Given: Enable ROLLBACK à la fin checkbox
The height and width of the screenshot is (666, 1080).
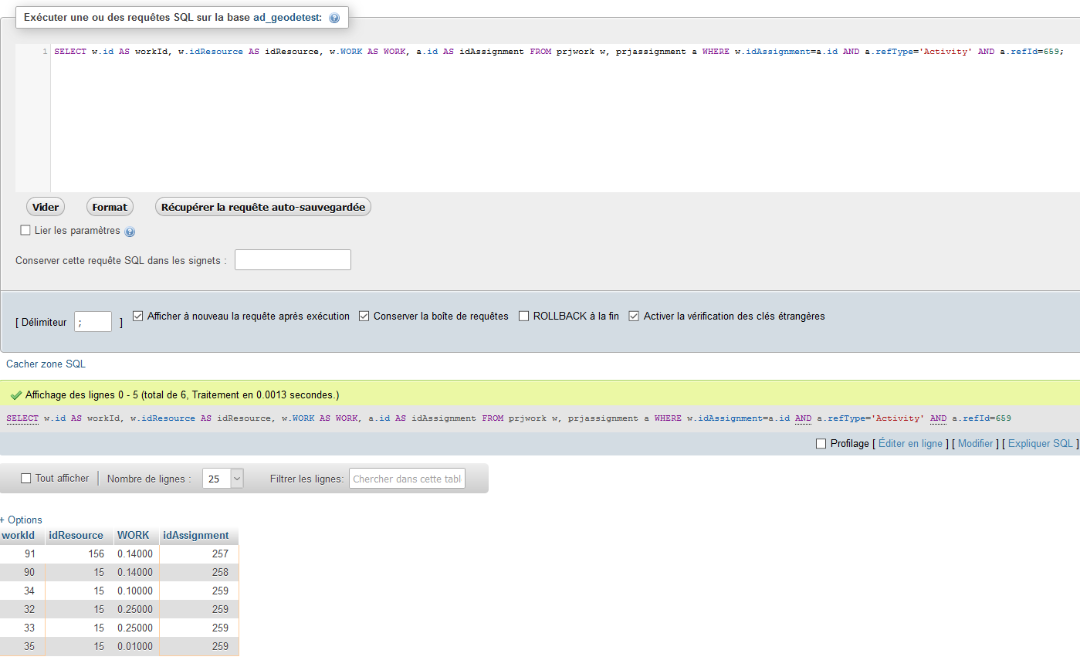Looking at the screenshot, I should 523,316.
